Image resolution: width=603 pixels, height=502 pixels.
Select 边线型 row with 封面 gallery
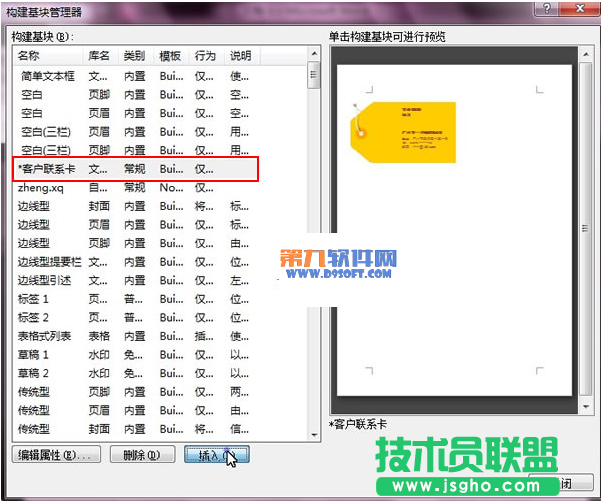click(x=135, y=206)
